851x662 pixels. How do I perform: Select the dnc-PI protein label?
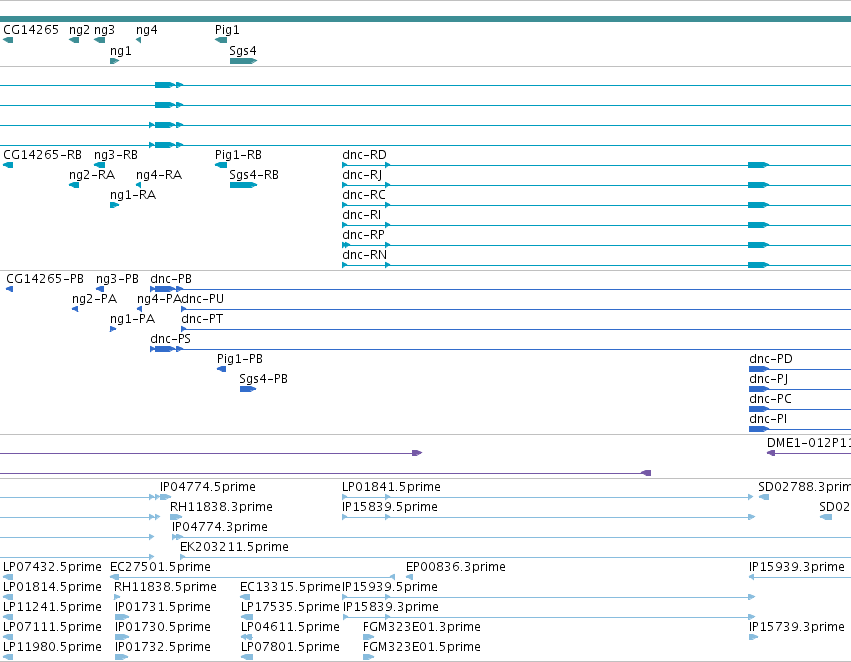coord(768,419)
